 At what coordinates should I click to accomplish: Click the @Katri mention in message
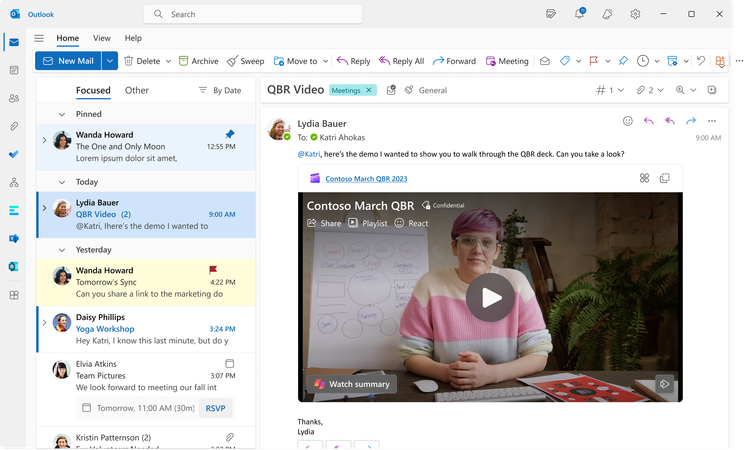(x=309, y=154)
